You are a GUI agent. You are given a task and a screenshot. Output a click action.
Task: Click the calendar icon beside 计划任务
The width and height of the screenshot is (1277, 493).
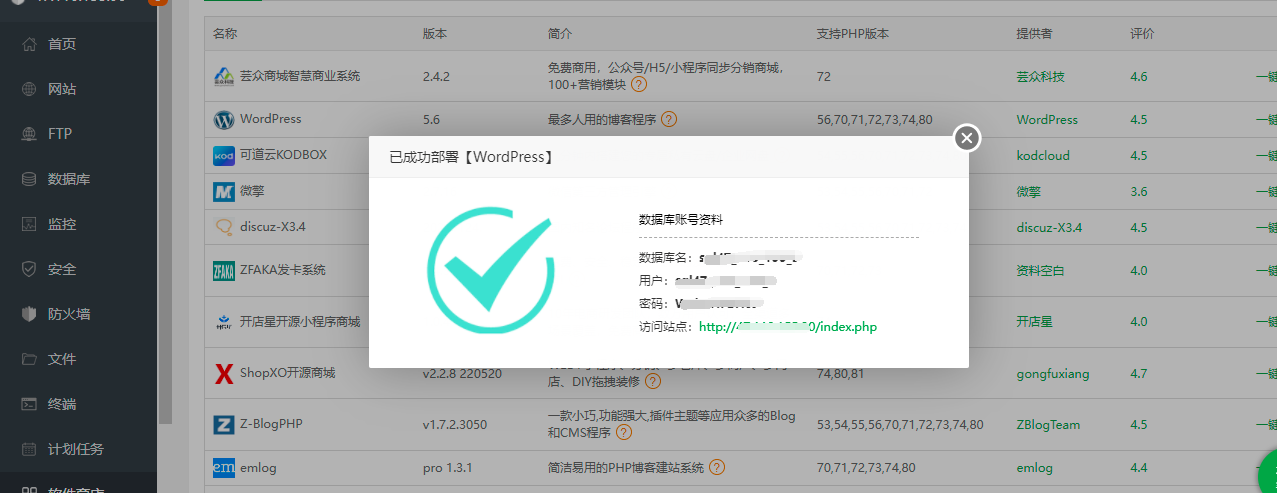(29, 449)
